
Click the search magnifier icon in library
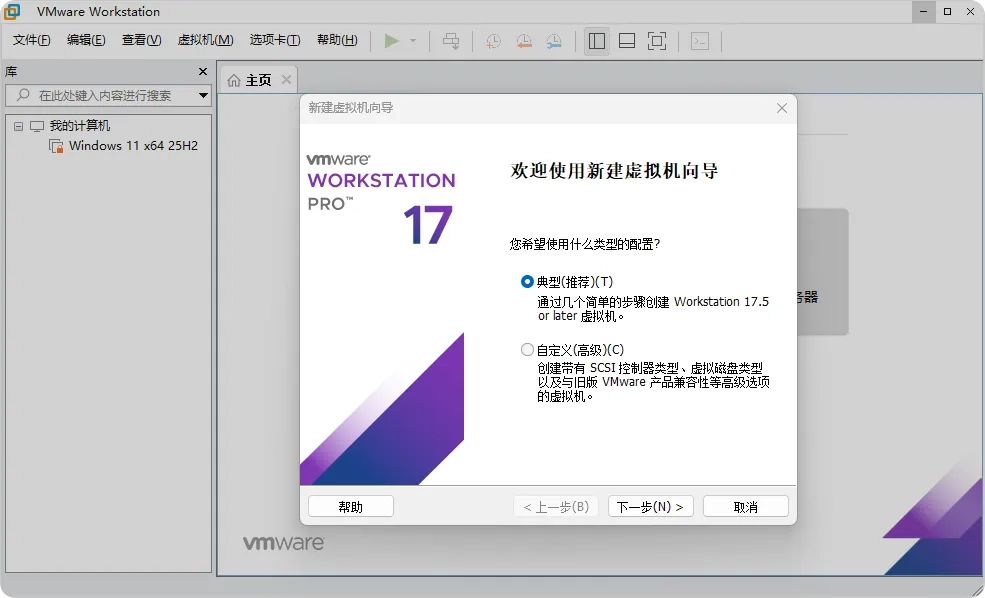pyautogui.click(x=23, y=95)
